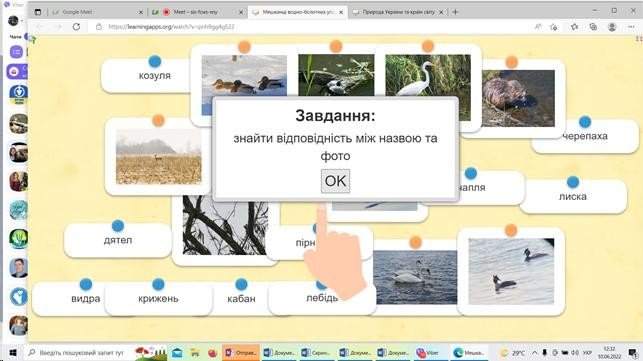This screenshot has height=361, width=643.
Task: Open the blue anchor emblem Viber chat
Action: click(x=18, y=94)
